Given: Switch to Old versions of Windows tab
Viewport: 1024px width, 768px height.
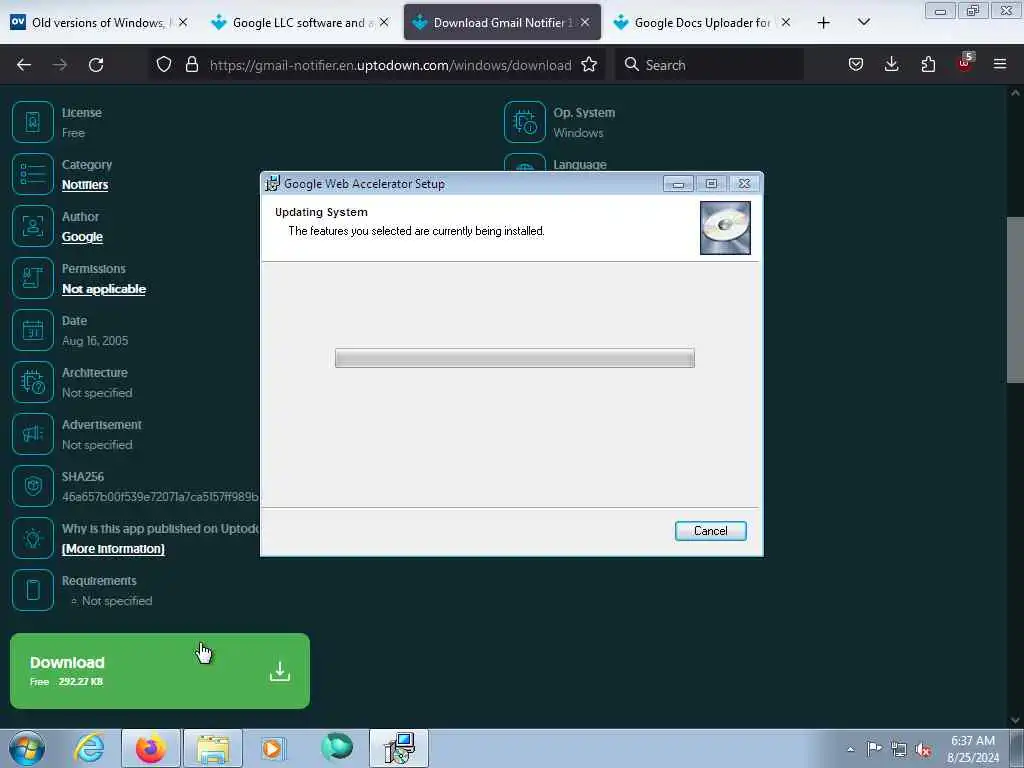Looking at the screenshot, I should [x=99, y=22].
